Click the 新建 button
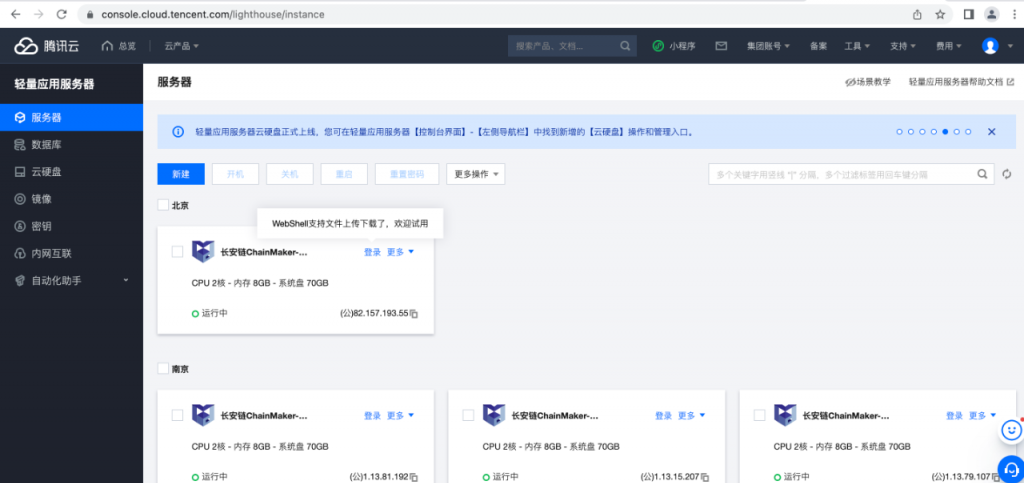The height and width of the screenshot is (483, 1024). pos(181,174)
